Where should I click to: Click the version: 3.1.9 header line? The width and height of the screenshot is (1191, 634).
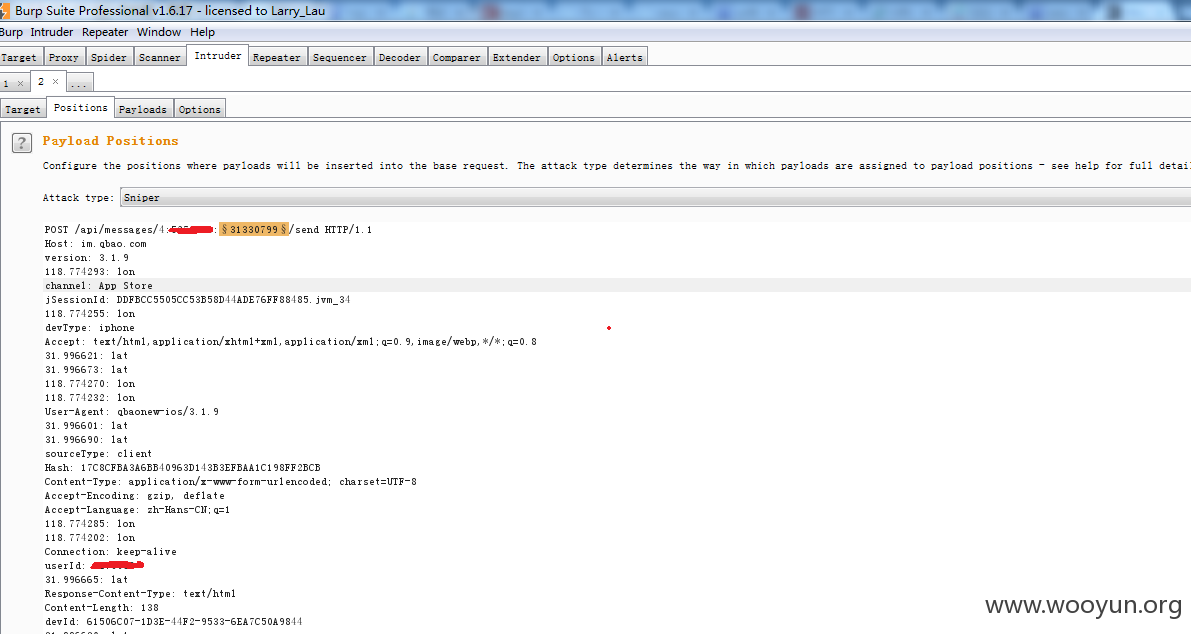point(87,257)
